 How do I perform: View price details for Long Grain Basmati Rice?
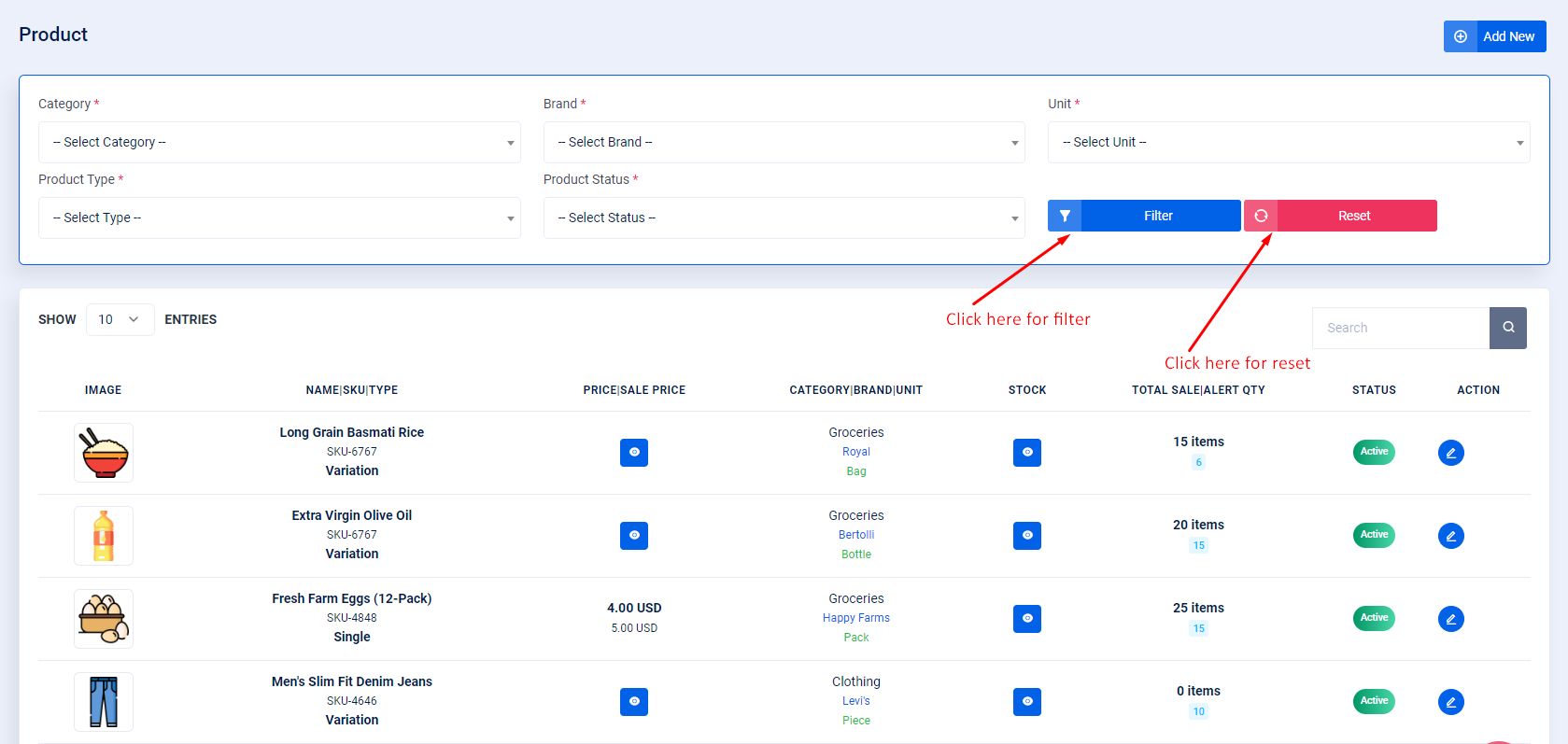pyautogui.click(x=634, y=453)
